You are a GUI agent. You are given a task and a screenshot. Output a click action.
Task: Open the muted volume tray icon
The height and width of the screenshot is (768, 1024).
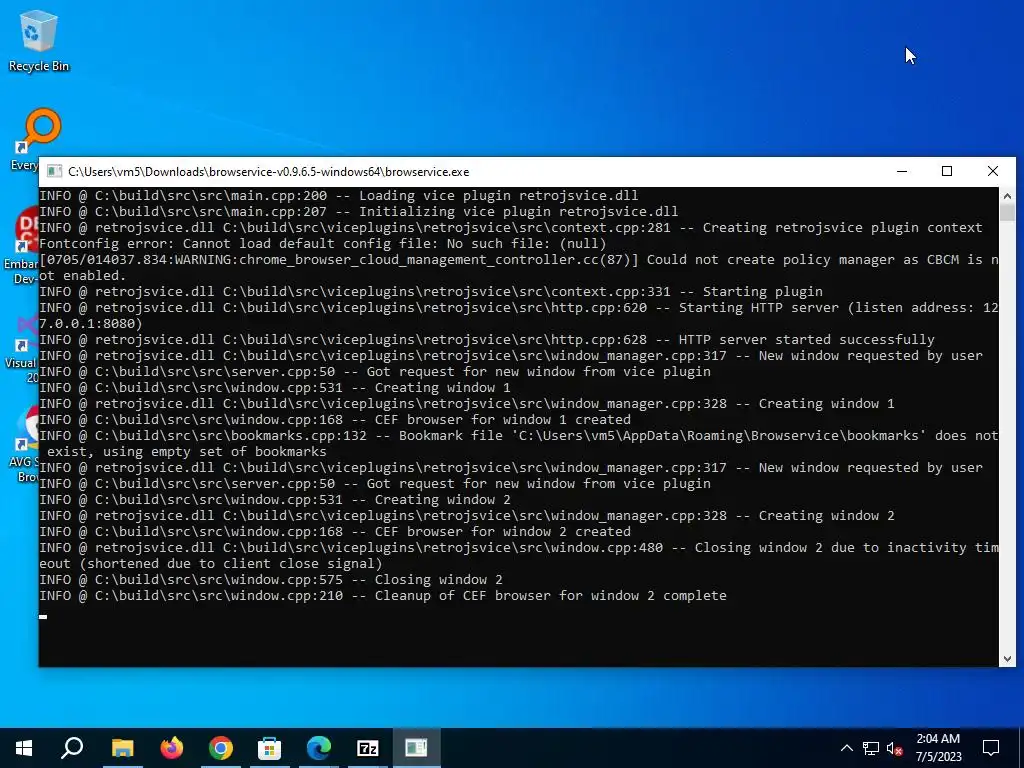point(895,748)
